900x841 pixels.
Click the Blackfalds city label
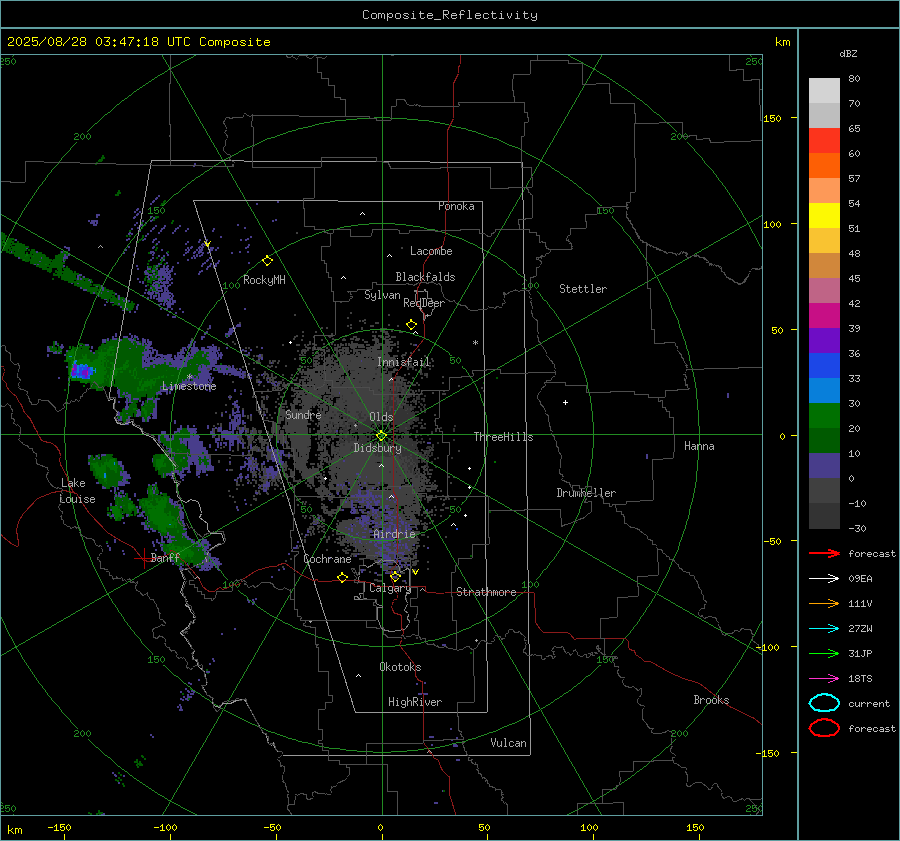[425, 277]
